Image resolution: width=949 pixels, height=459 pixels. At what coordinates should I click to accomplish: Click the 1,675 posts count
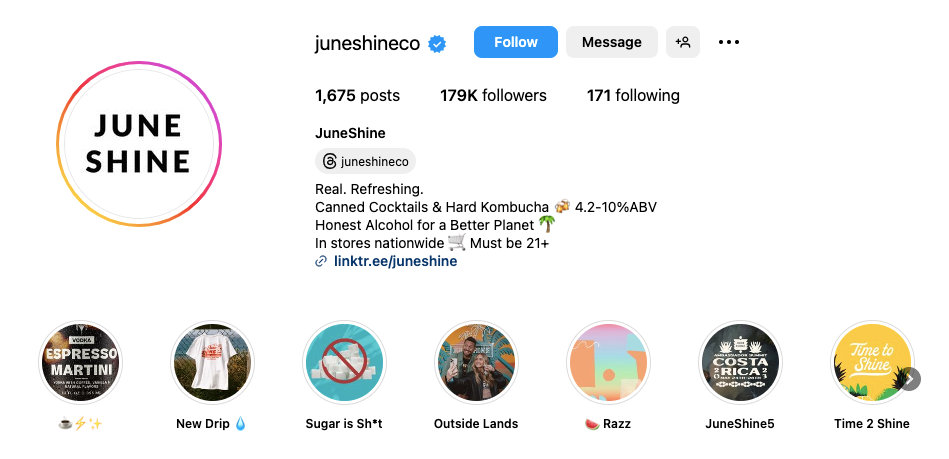tap(357, 96)
